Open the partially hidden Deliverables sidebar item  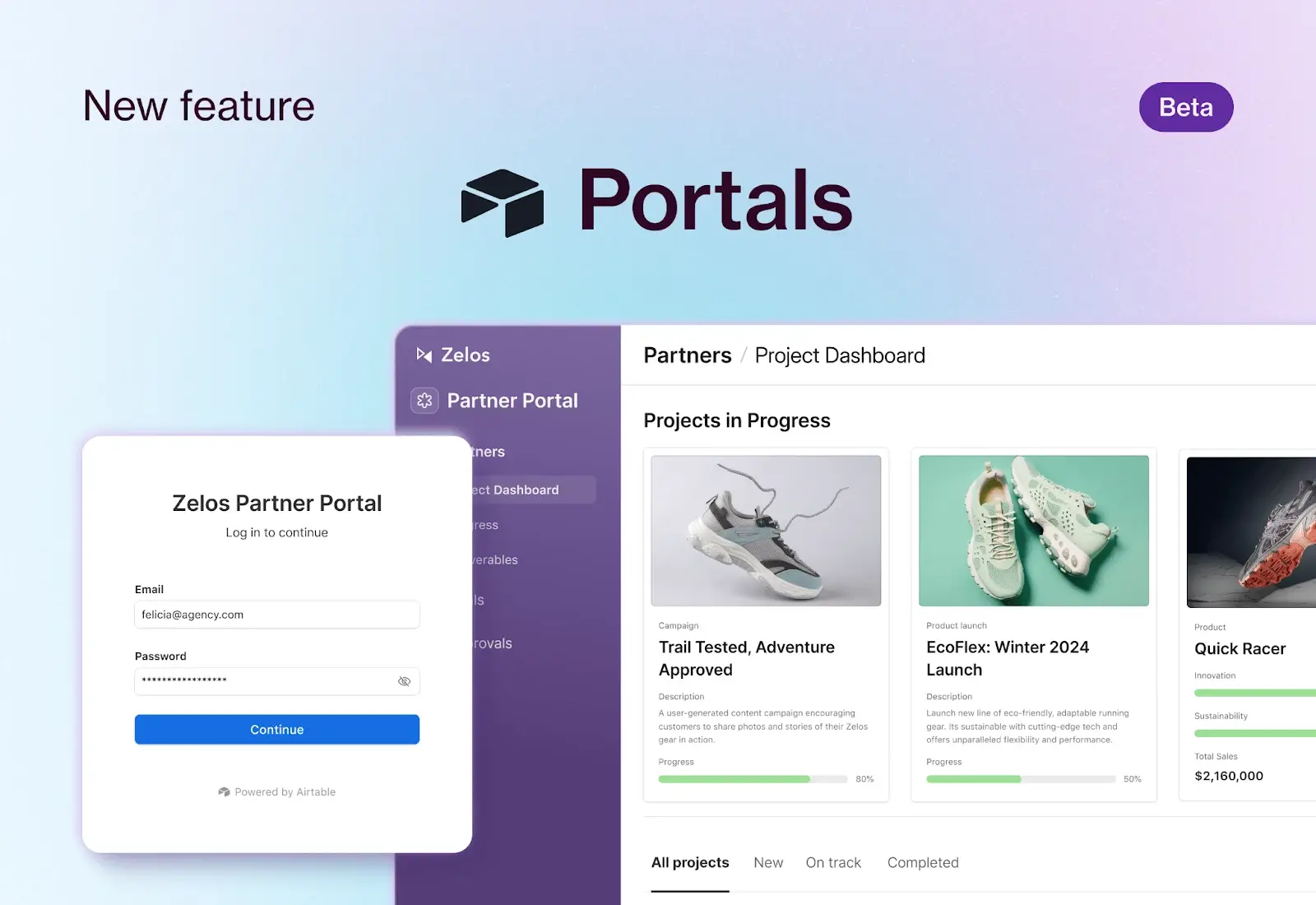pos(495,559)
